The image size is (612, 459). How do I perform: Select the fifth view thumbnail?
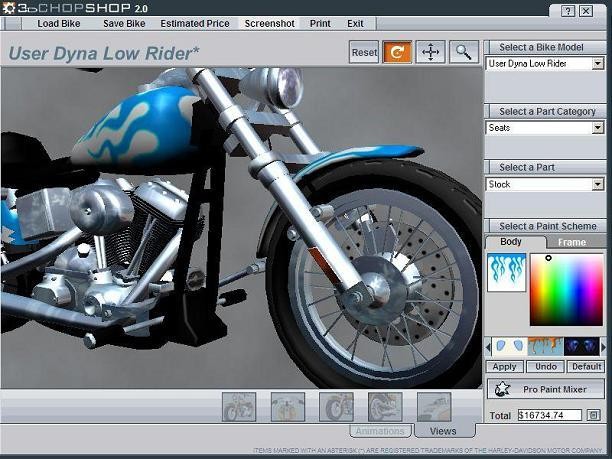tap(434, 407)
